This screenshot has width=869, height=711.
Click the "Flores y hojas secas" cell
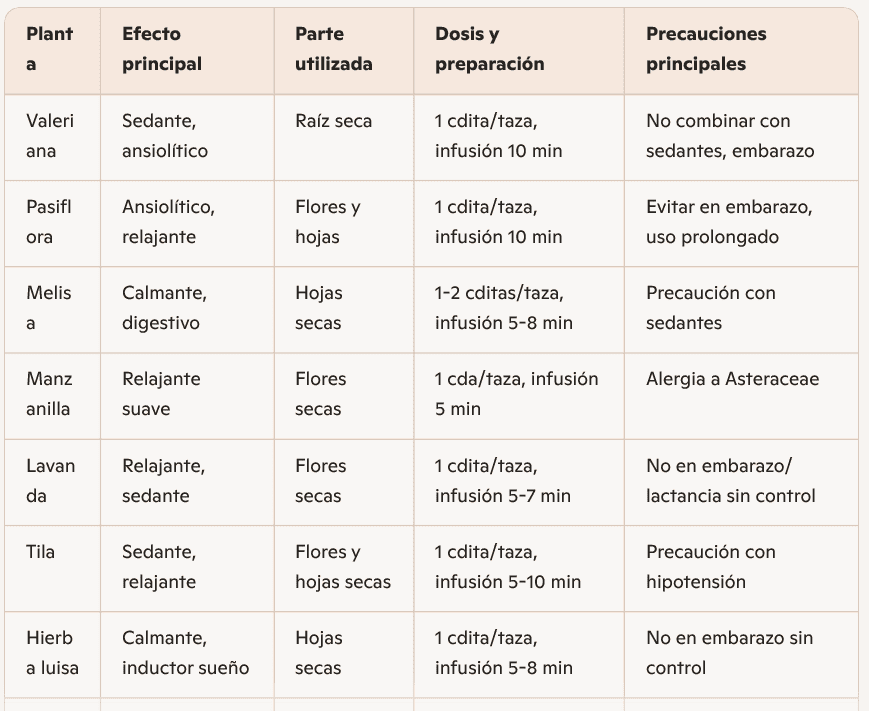pyautogui.click(x=343, y=567)
